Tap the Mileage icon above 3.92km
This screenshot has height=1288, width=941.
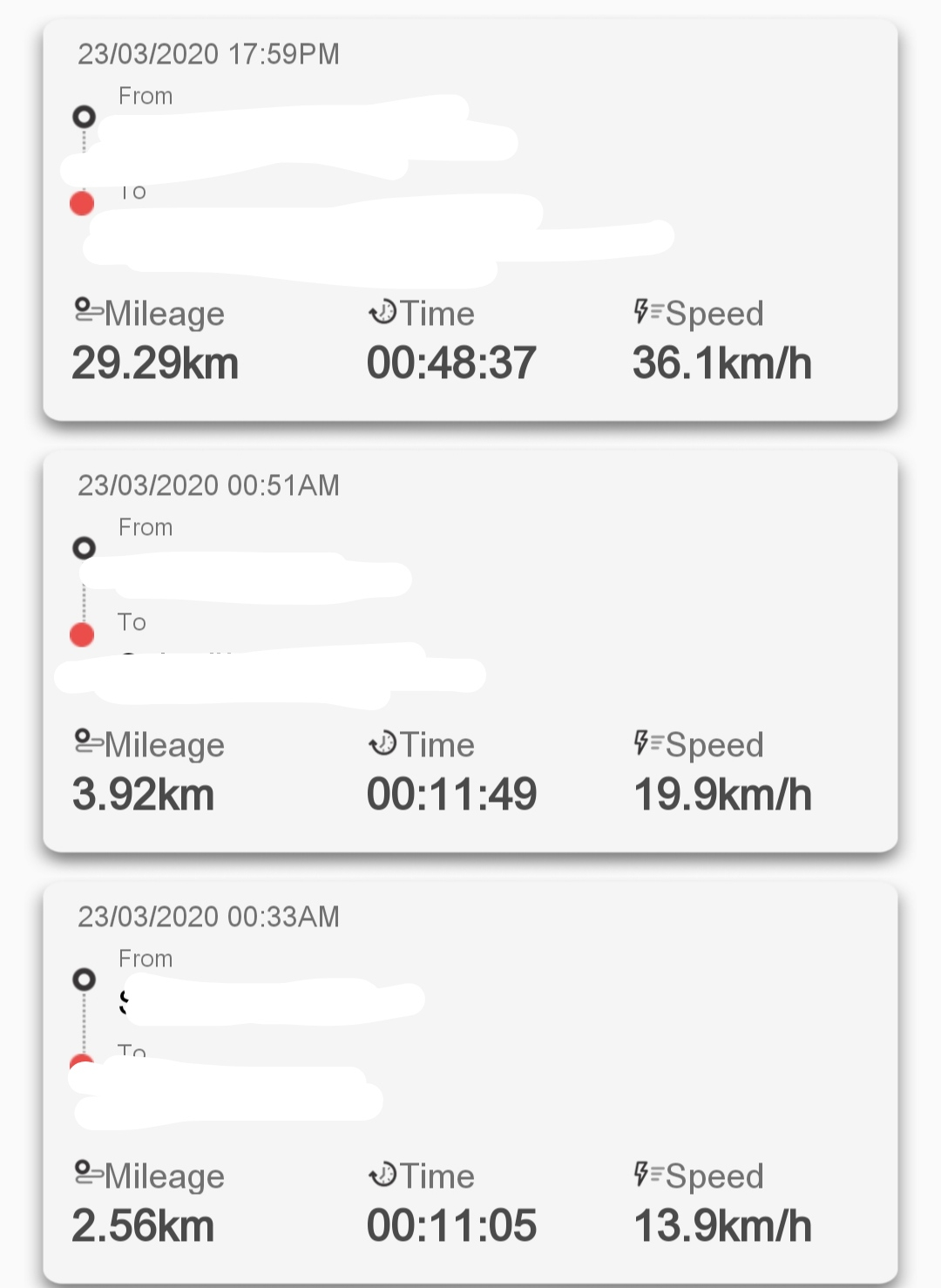coord(88,742)
